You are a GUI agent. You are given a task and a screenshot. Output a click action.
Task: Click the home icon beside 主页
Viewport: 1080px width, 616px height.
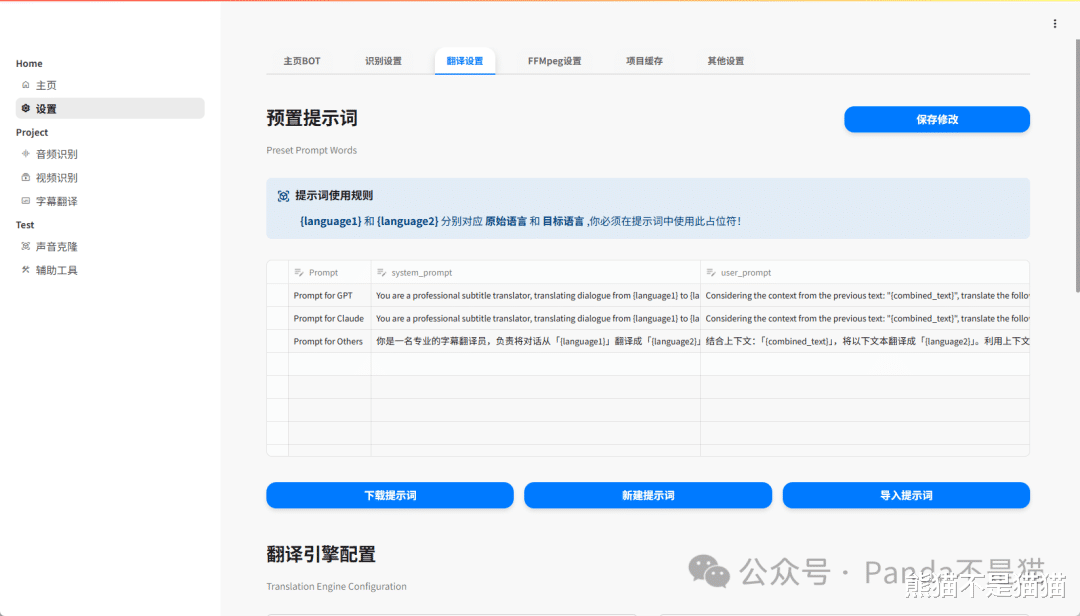pyautogui.click(x=25, y=85)
